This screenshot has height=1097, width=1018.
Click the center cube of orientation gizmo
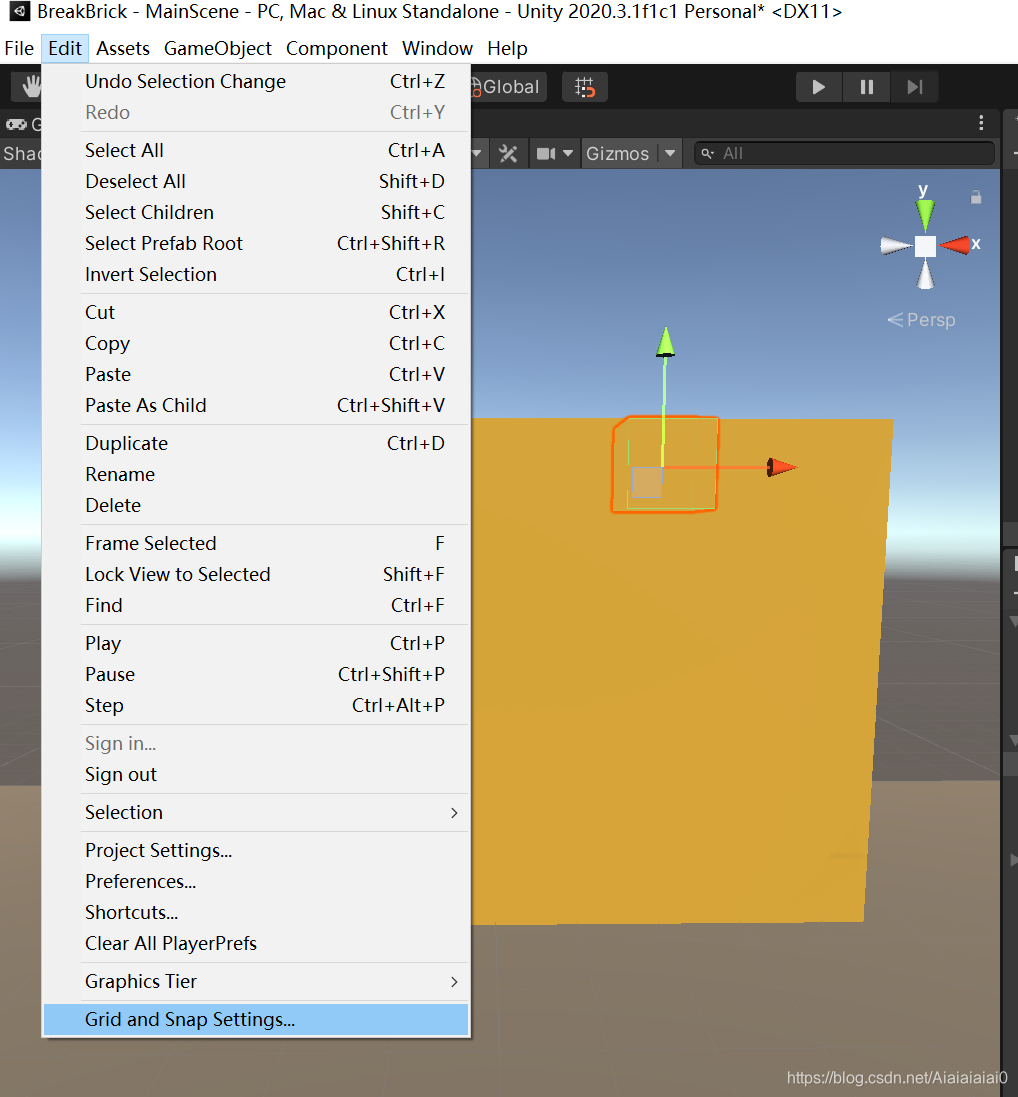[925, 246]
